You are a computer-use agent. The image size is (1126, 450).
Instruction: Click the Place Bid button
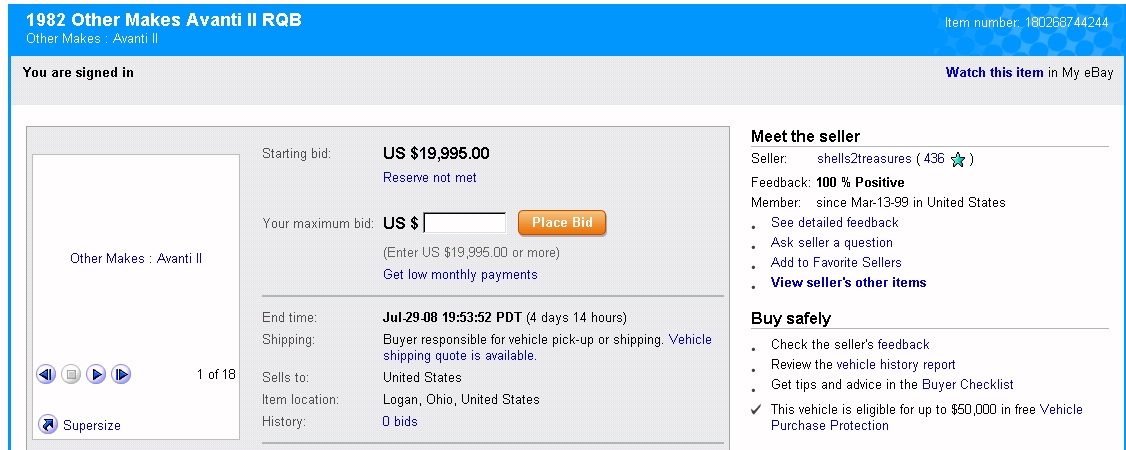click(x=562, y=223)
